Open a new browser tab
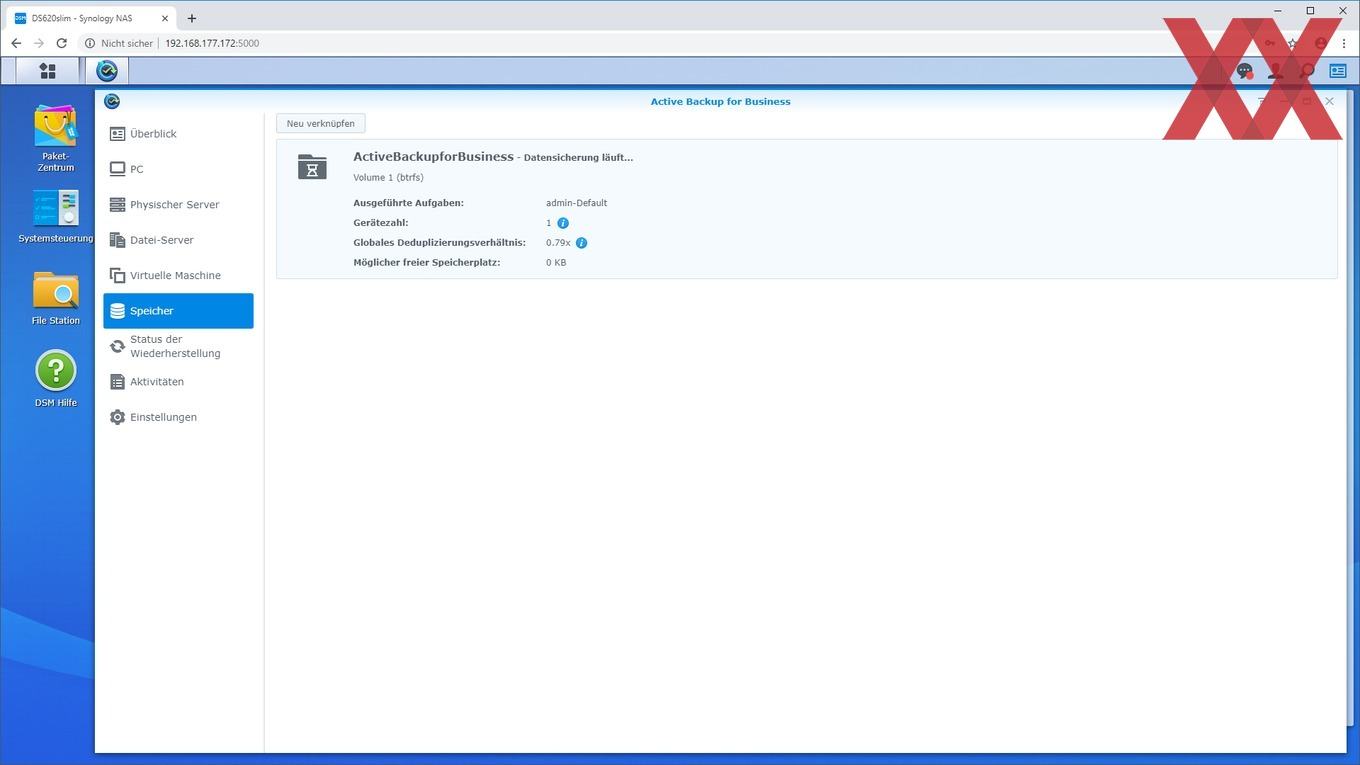1360x765 pixels. (192, 18)
